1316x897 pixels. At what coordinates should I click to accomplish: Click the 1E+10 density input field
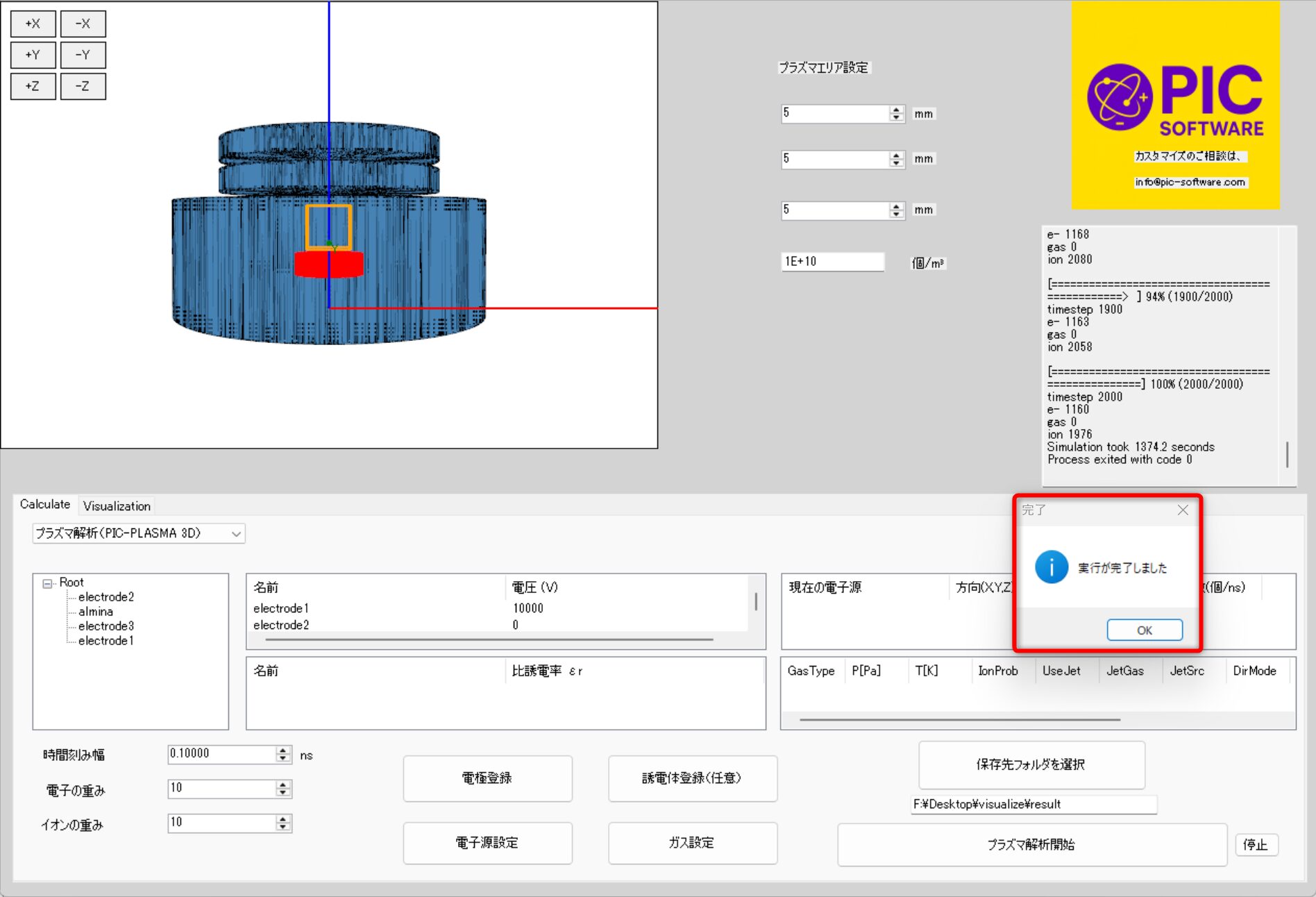point(832,262)
